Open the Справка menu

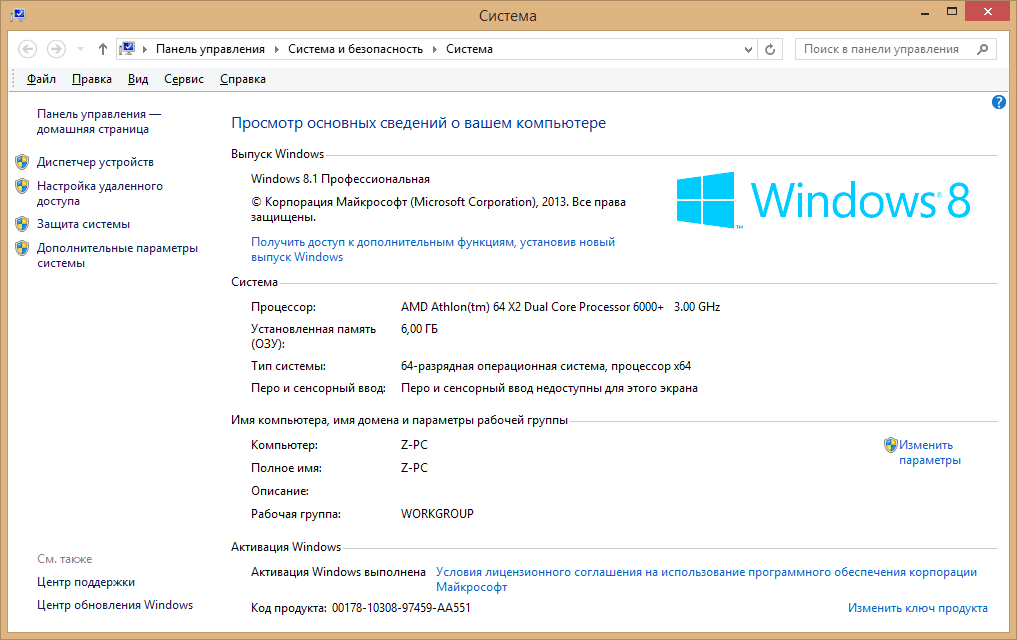(243, 79)
